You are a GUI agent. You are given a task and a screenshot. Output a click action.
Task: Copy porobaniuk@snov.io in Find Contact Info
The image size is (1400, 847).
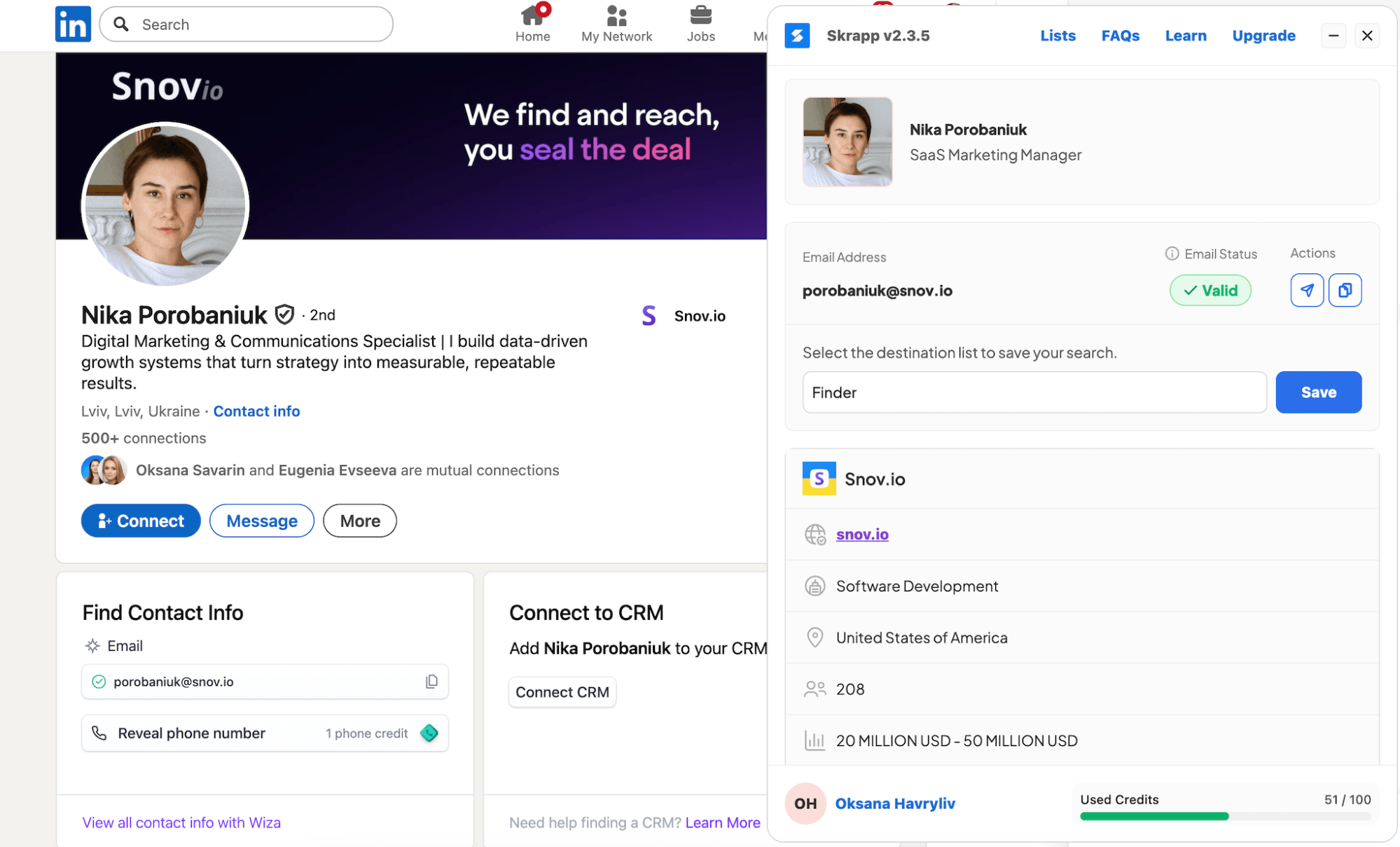431,682
